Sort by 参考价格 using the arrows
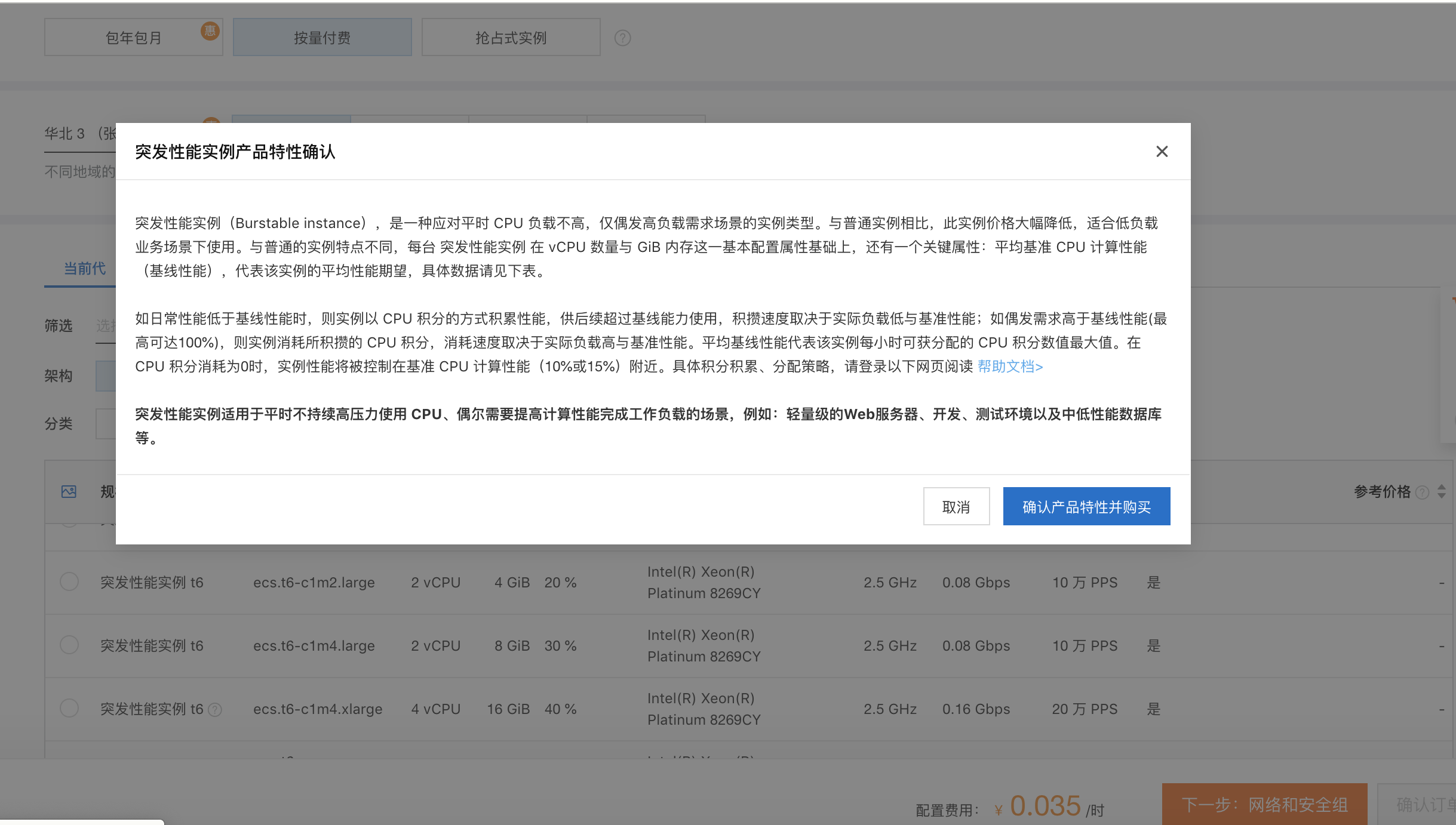Screen dimensions: 1456x825 (x=1442, y=491)
